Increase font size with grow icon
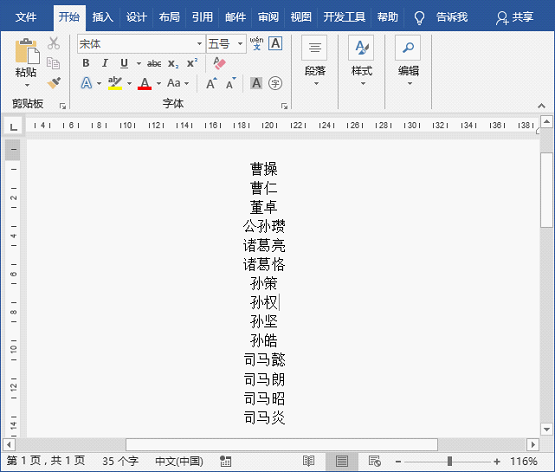Screen dimensions: 555x472 211,84
